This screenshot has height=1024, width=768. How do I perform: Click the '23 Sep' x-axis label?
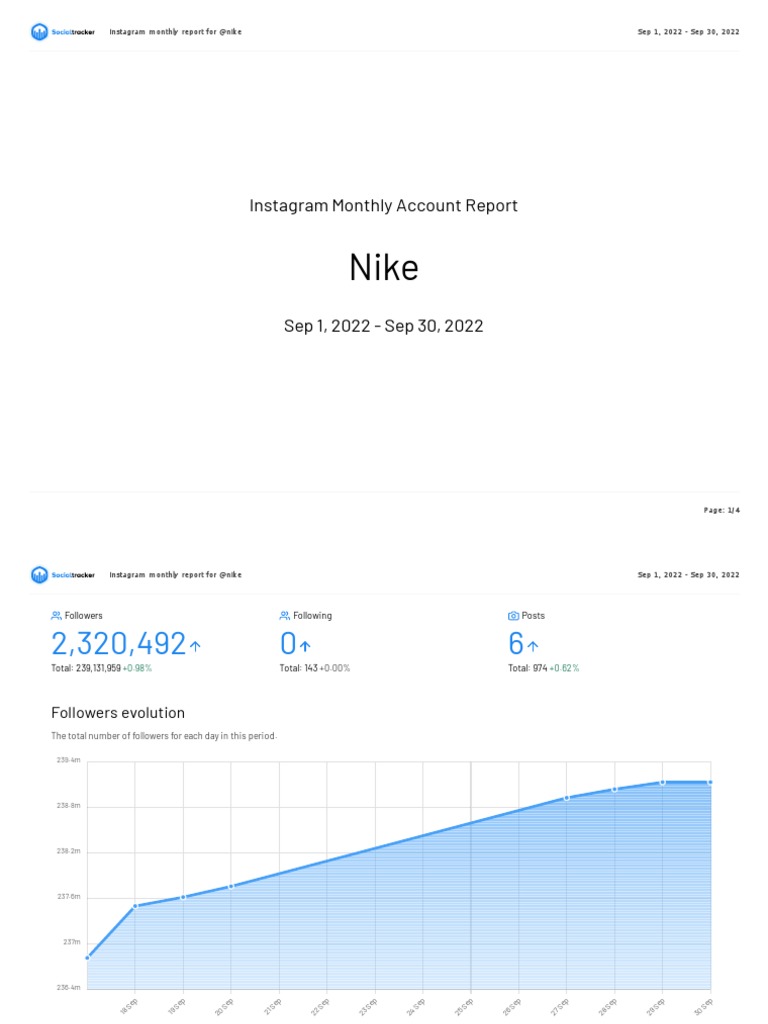pos(368,1006)
